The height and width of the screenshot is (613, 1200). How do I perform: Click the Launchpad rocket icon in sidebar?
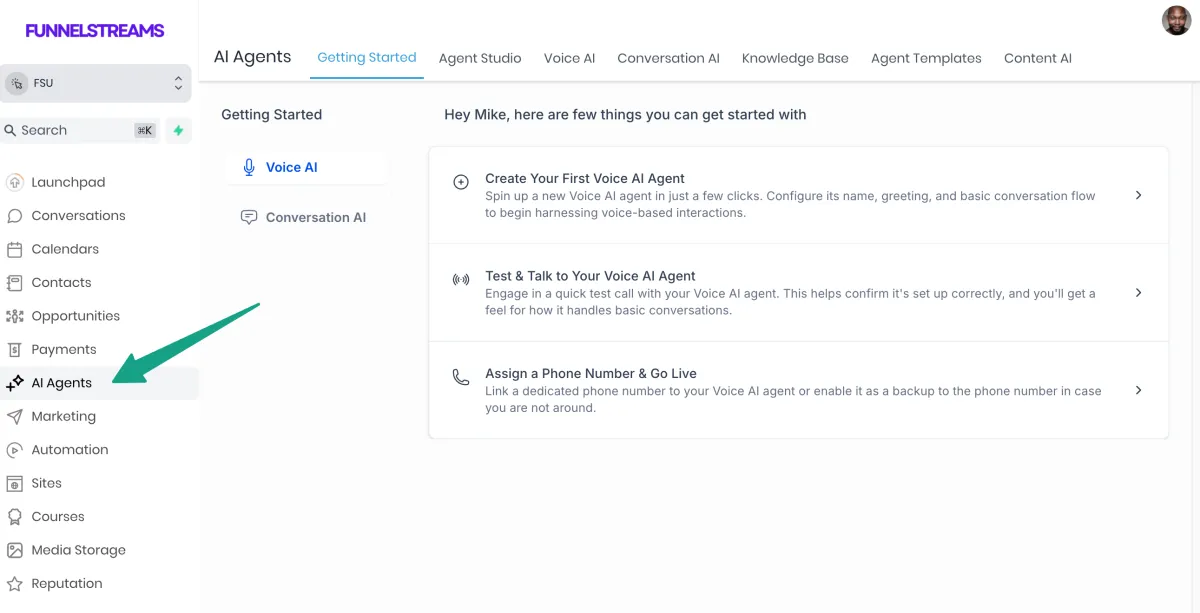(14, 182)
